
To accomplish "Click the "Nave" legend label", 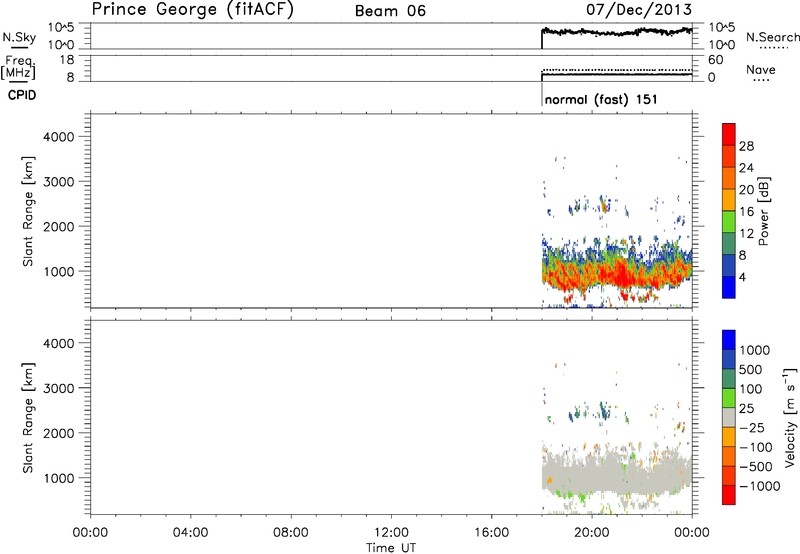I will (761, 69).
